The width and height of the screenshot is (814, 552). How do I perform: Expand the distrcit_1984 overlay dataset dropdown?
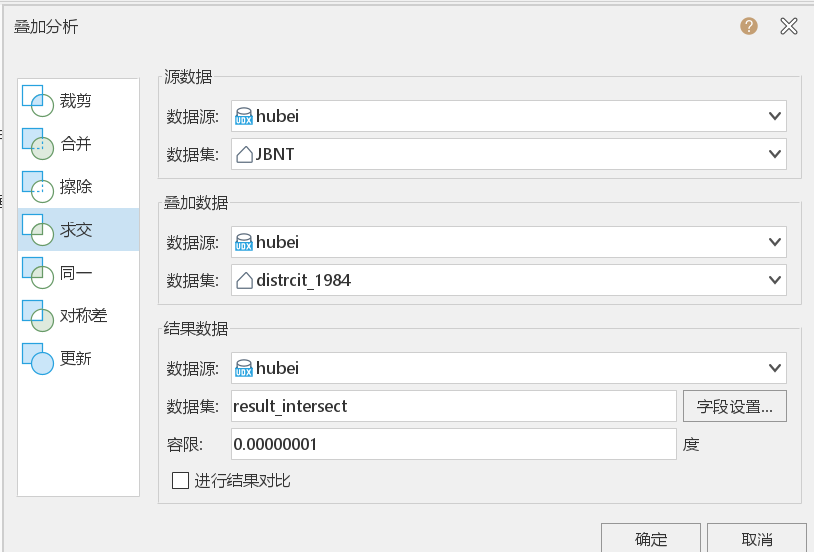(x=509, y=280)
